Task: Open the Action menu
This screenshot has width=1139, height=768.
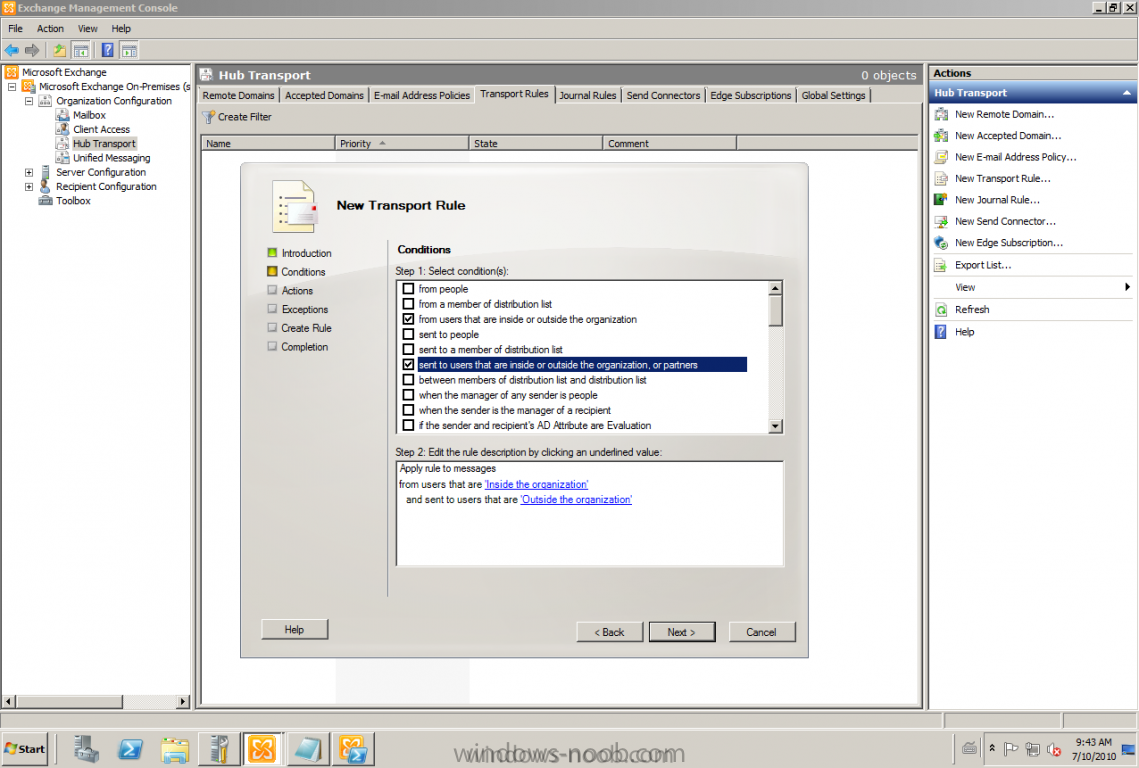Action: tap(50, 28)
